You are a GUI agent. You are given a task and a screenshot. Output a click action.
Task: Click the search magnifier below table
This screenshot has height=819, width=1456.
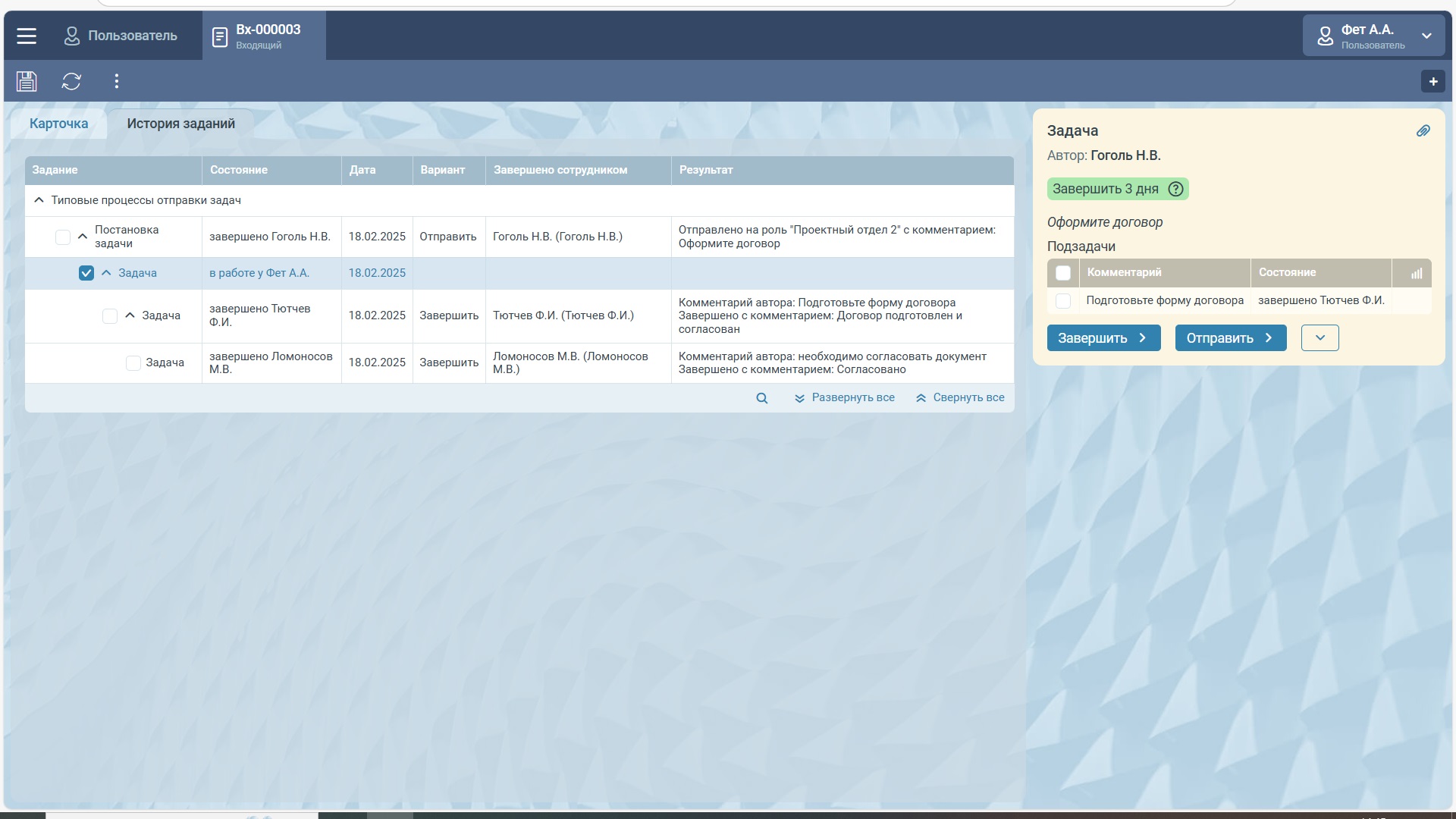coord(762,398)
